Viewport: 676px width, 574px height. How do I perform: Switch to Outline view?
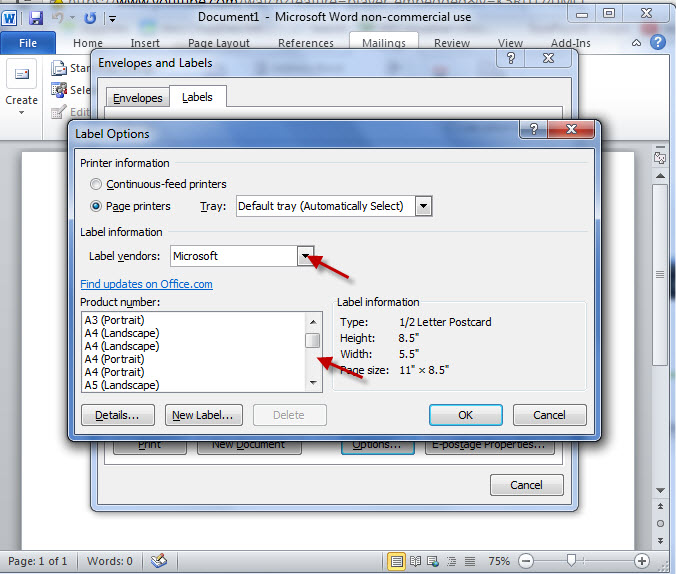point(451,561)
